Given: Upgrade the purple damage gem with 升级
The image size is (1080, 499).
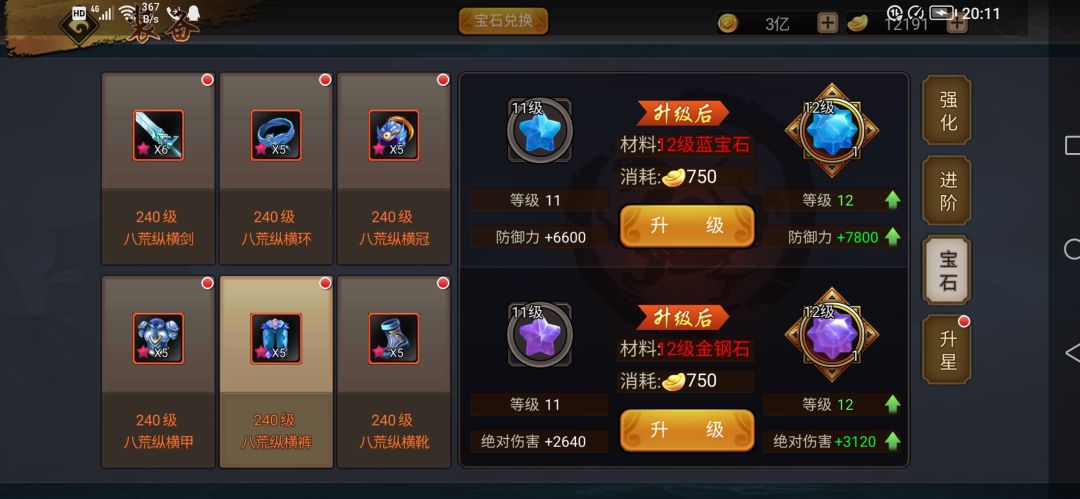Looking at the screenshot, I should coord(687,430).
